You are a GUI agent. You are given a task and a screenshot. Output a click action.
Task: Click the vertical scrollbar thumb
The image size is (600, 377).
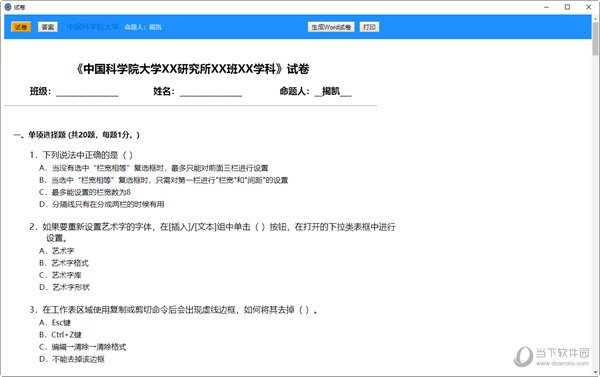(595, 38)
